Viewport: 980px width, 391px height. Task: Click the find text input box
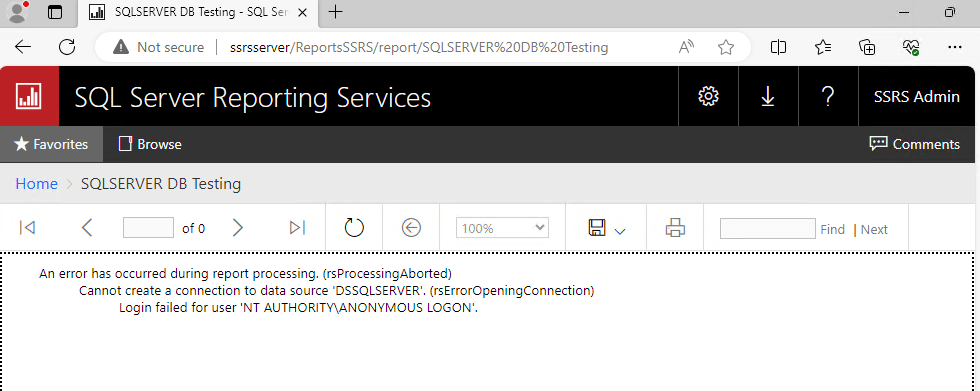(768, 228)
